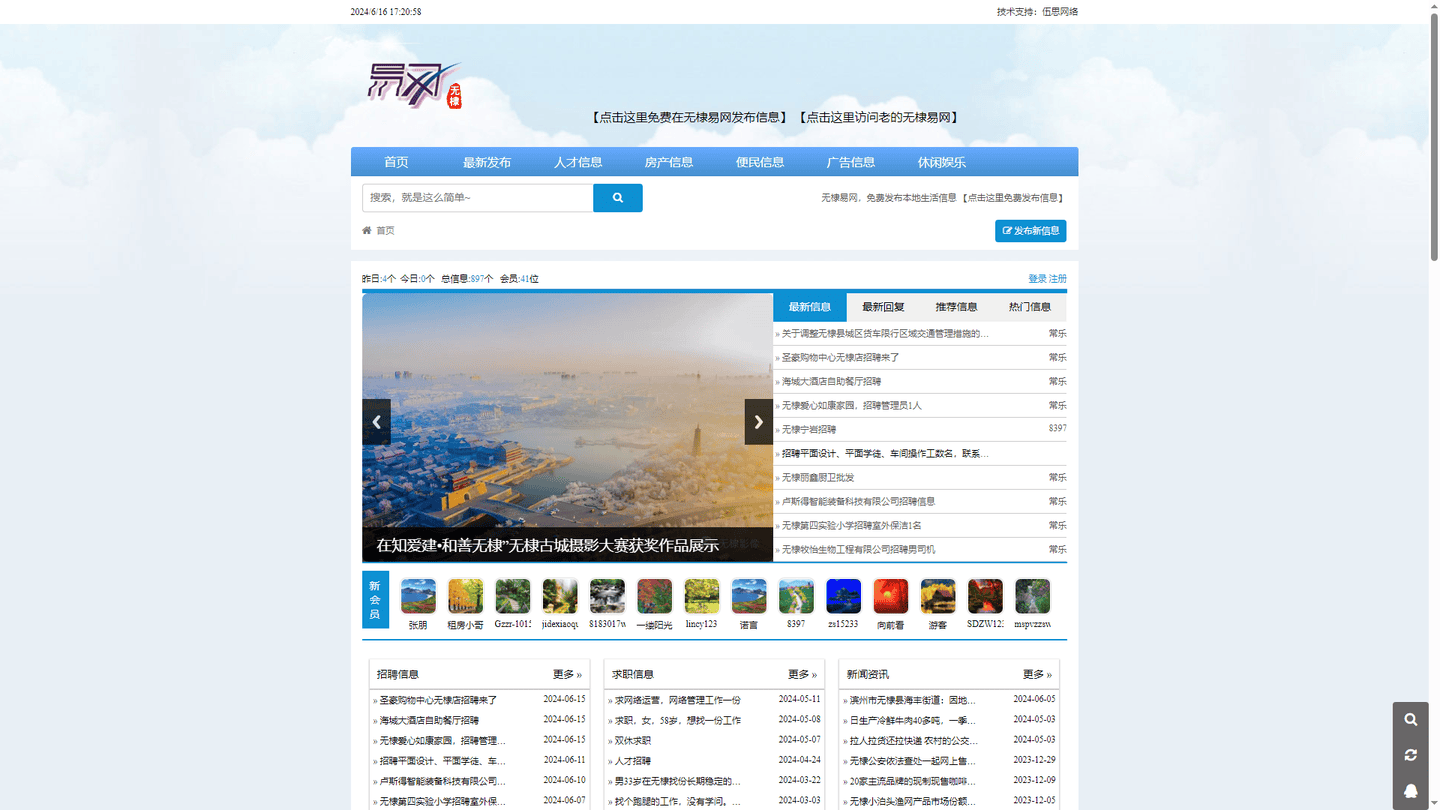Screen dimensions: 1440x810
Task: Open member 租房小哥 avatar
Action: pos(466,596)
